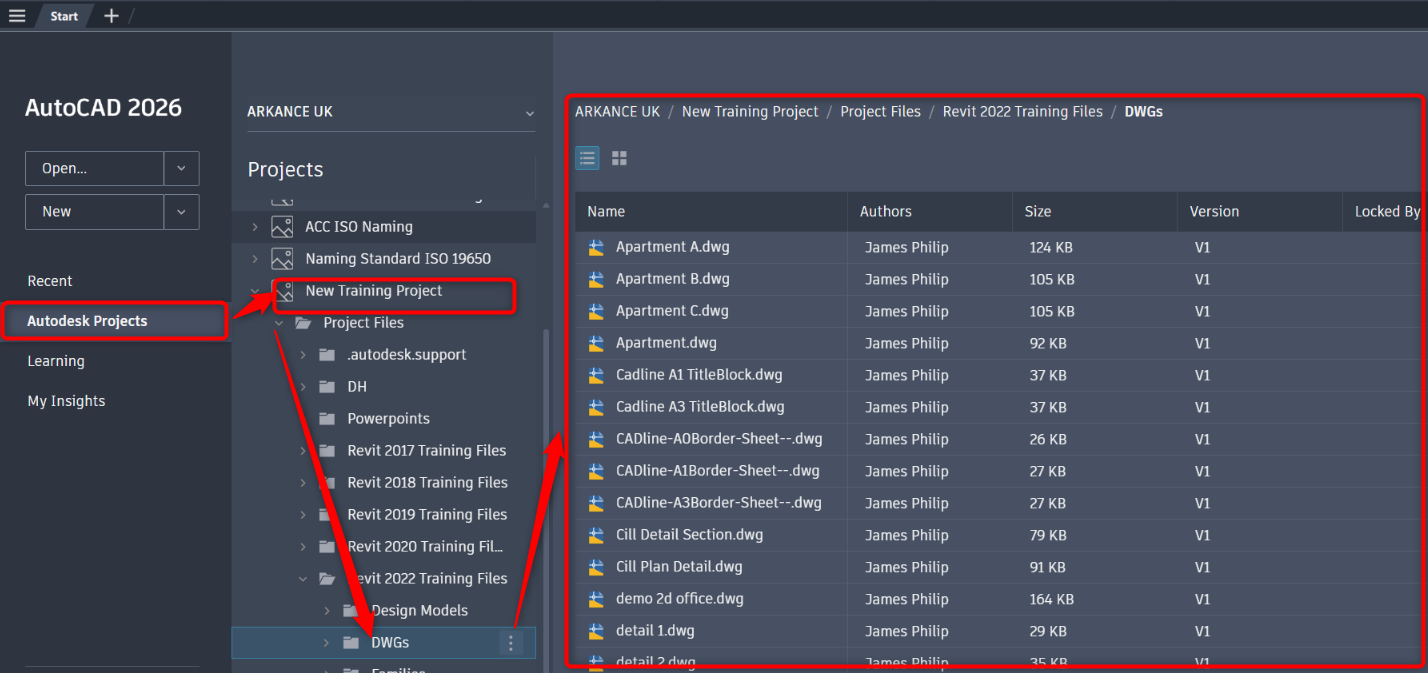Screen dimensions: 1428x673
Task: Expand the Naming Standard ISO 19650 project
Action: [x=255, y=259]
